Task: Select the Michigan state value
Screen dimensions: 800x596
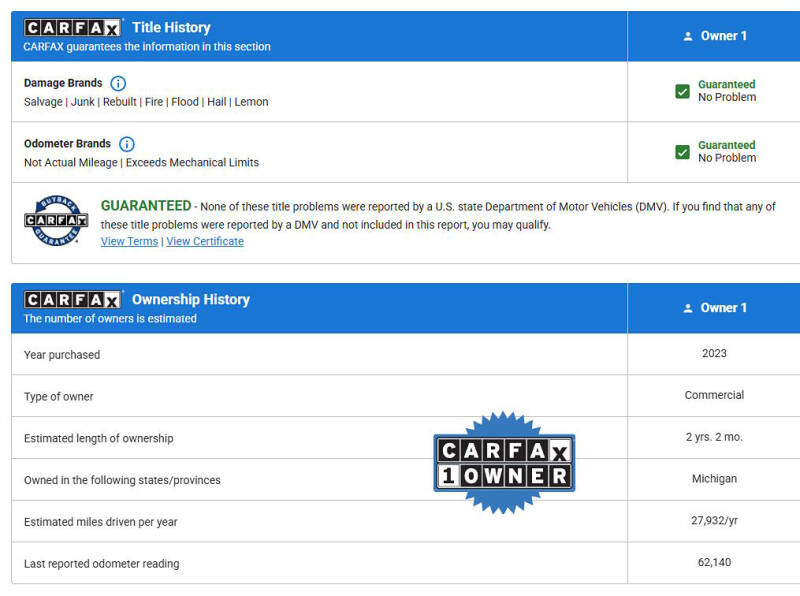Action: 714,479
